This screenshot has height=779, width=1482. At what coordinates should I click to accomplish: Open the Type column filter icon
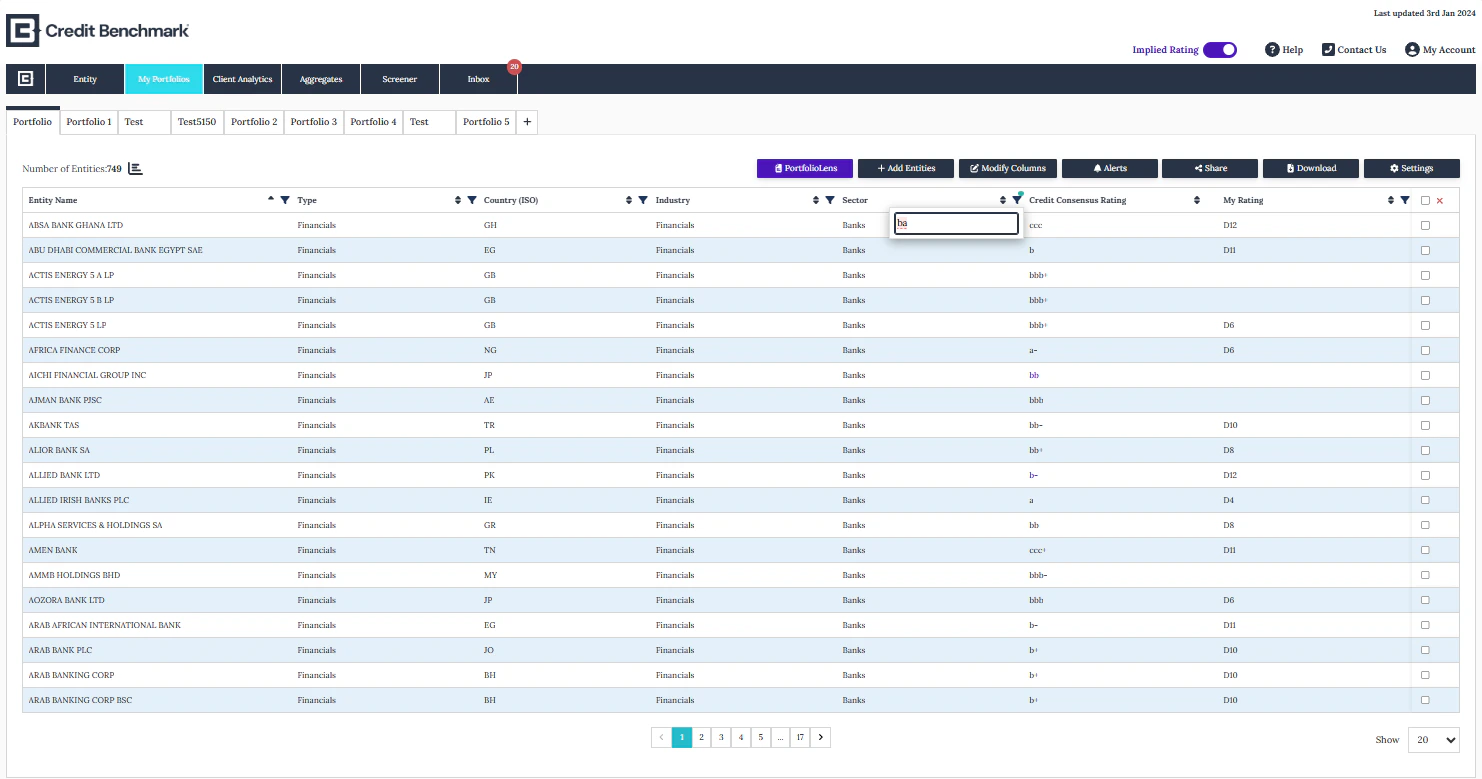pos(471,200)
